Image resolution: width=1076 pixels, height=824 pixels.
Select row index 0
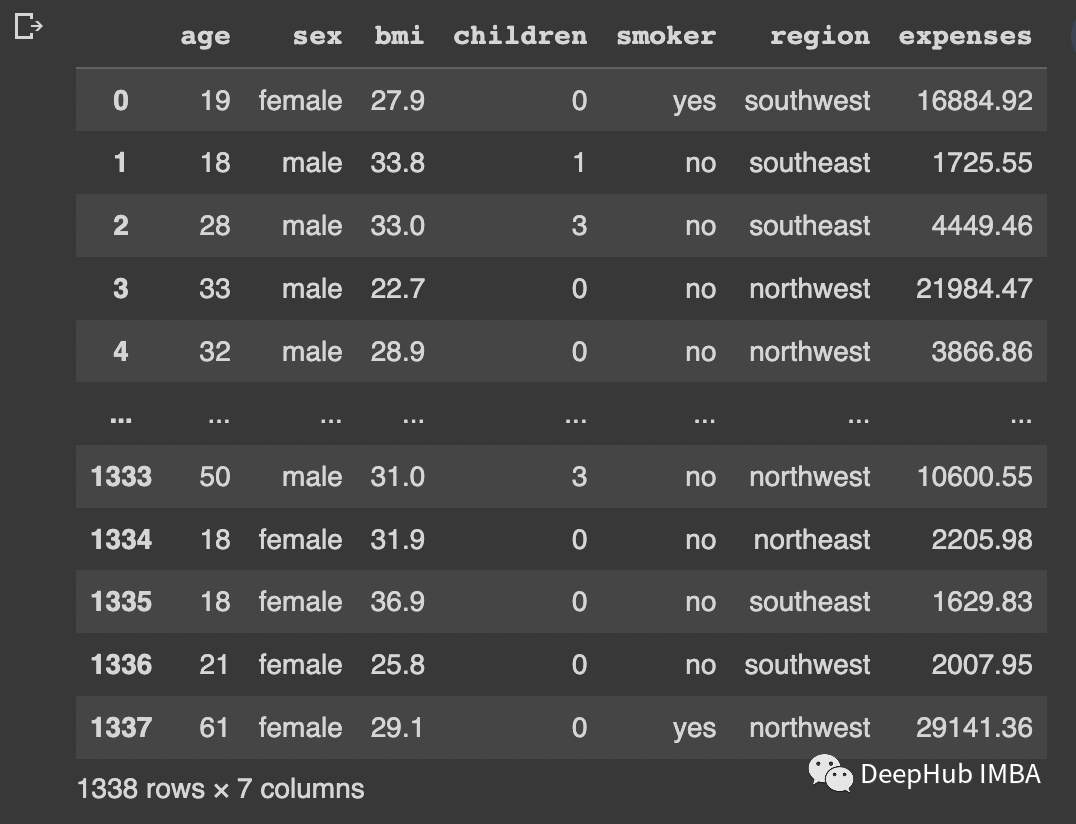coord(121,101)
